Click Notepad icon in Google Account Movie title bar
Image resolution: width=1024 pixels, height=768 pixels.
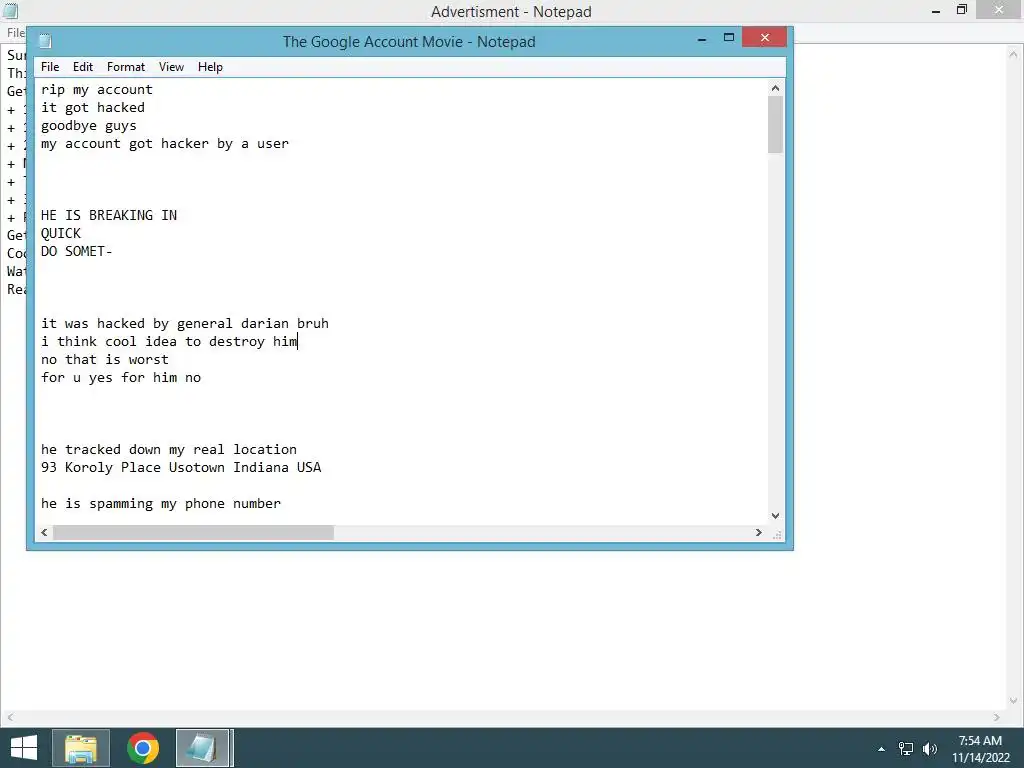(45, 41)
